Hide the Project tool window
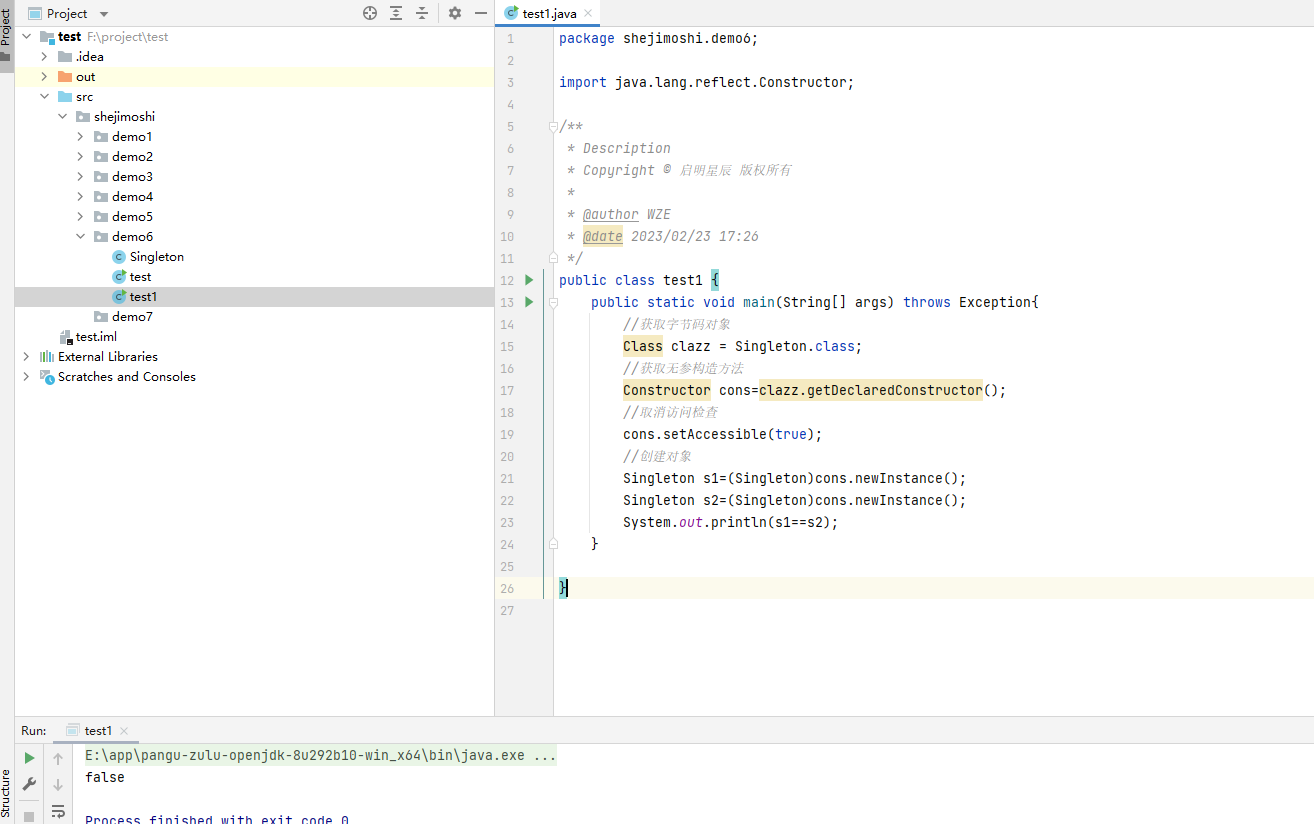The image size is (1314, 824). pyautogui.click(x=481, y=13)
